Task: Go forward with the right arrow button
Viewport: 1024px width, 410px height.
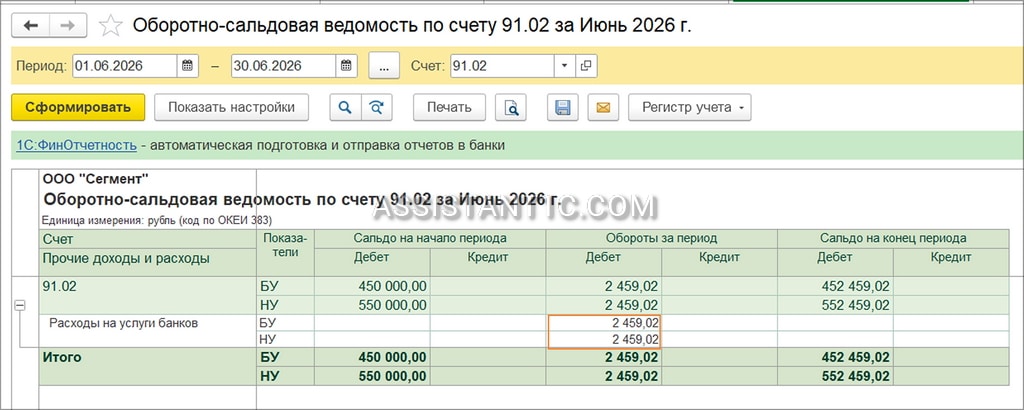Action: [67, 25]
